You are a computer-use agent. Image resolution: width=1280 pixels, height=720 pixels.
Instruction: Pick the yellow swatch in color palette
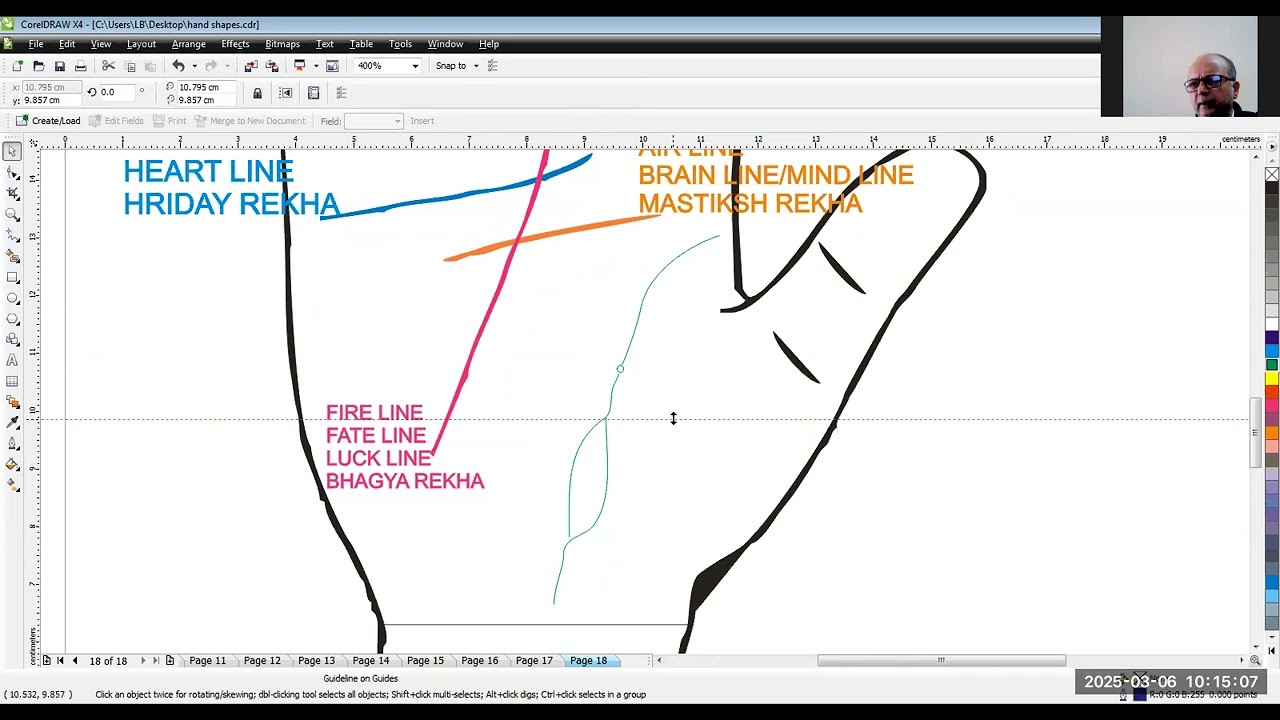pyautogui.click(x=1272, y=378)
